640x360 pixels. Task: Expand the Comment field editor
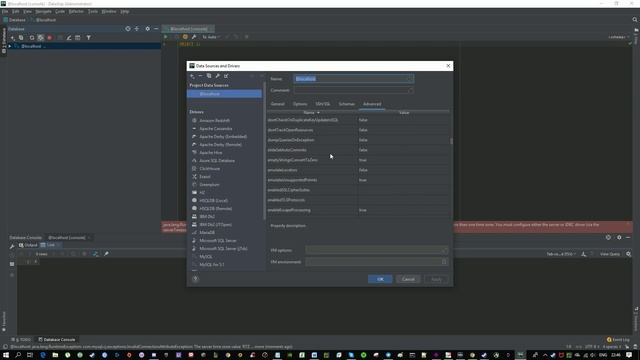pyautogui.click(x=411, y=90)
